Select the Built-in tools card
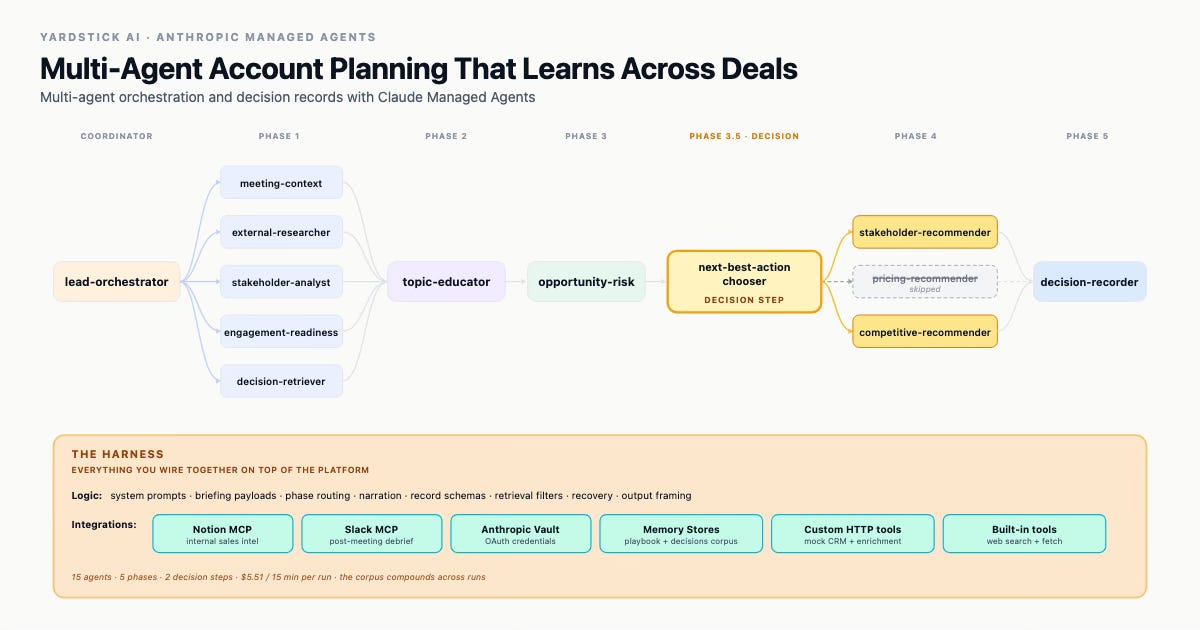Screen dimensions: 1200x630 pos(1024,534)
